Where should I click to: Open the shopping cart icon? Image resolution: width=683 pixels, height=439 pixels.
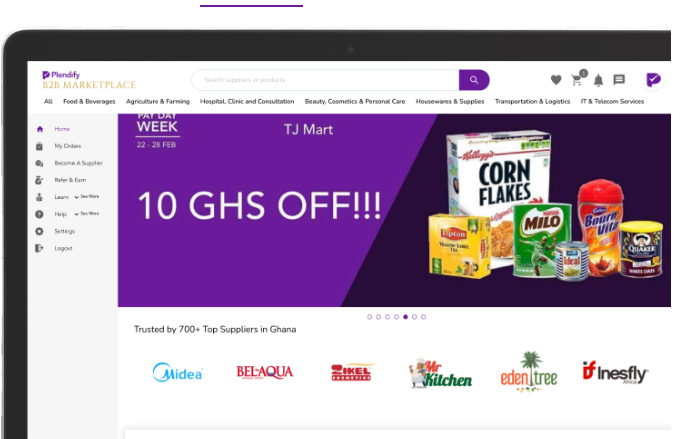pyautogui.click(x=577, y=81)
